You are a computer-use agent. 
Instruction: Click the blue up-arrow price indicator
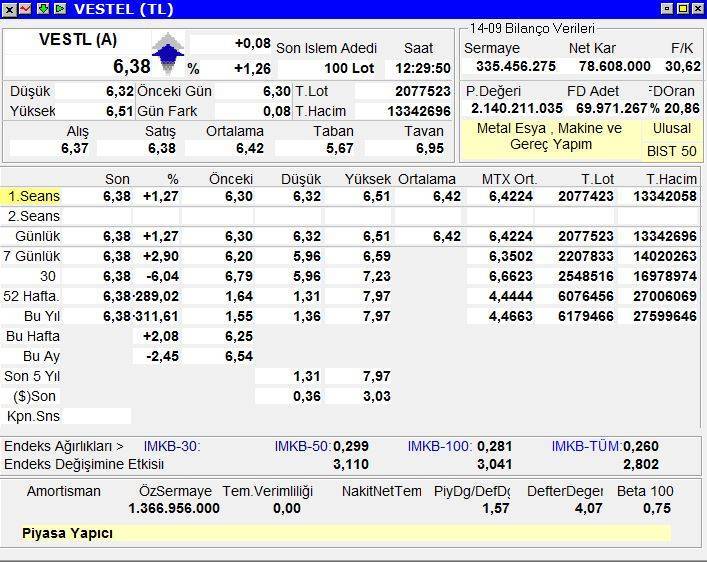168,54
